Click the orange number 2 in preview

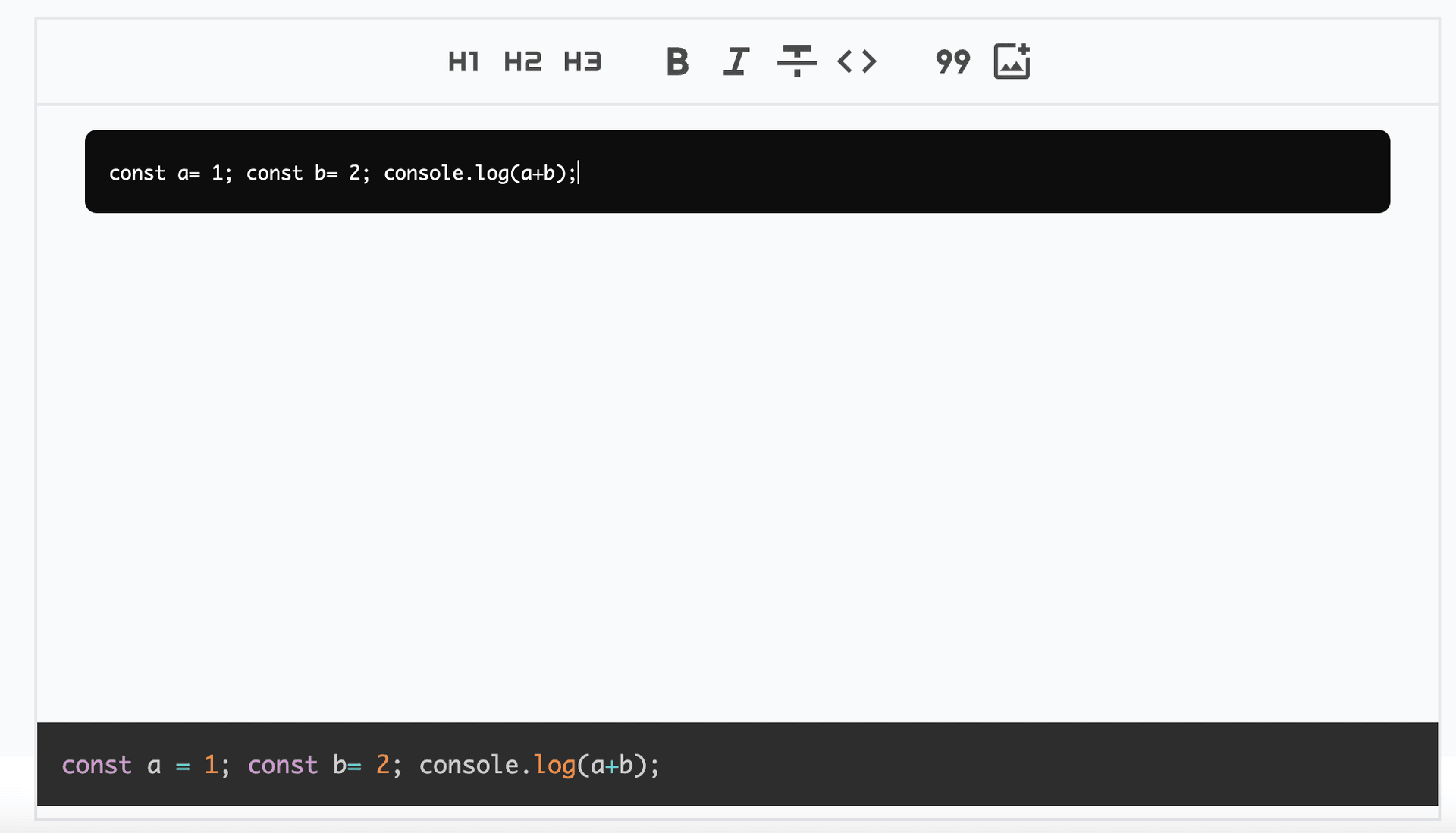point(383,765)
